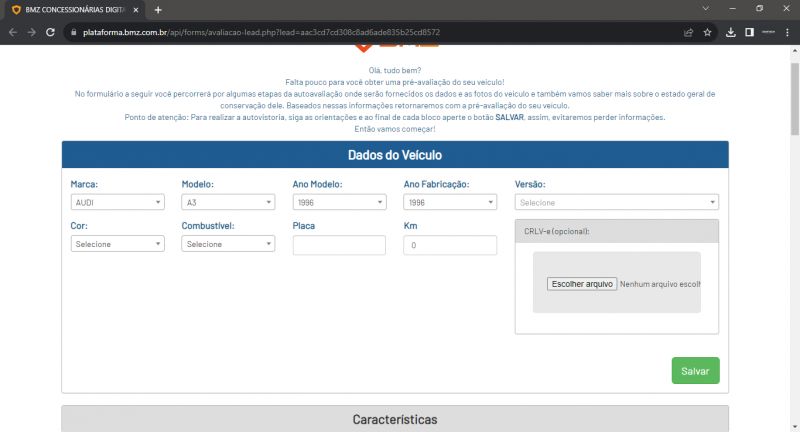Open a new tab with plus icon
The width and height of the screenshot is (800, 432).
158,9
